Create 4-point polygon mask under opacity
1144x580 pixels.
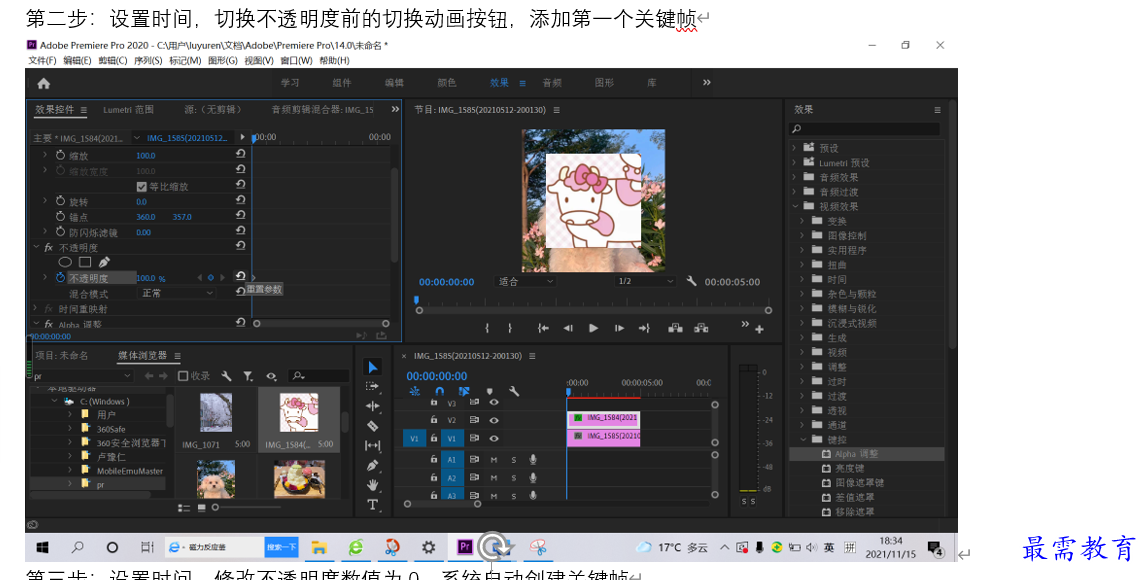coord(85,262)
